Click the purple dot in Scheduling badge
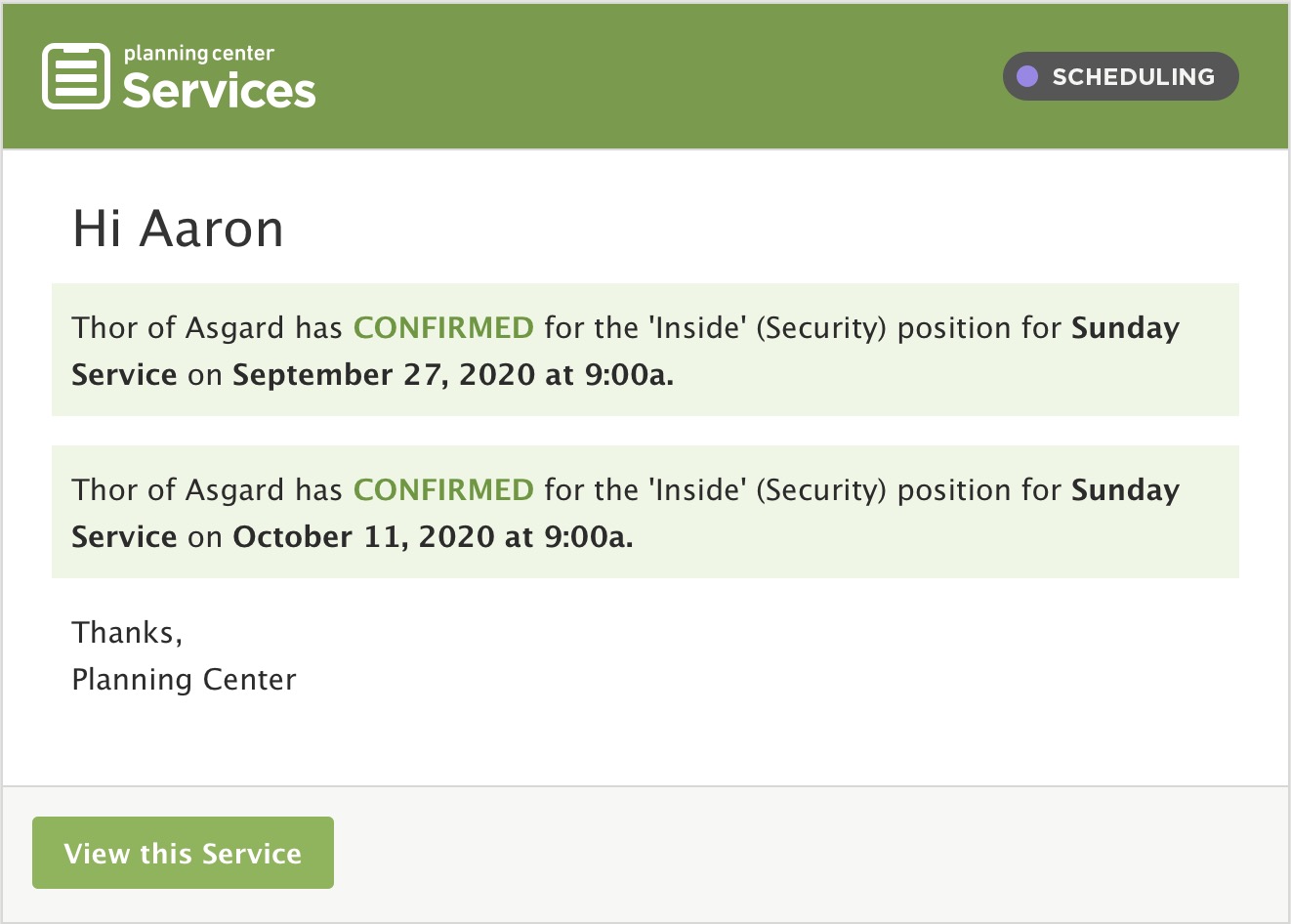 pos(1026,76)
